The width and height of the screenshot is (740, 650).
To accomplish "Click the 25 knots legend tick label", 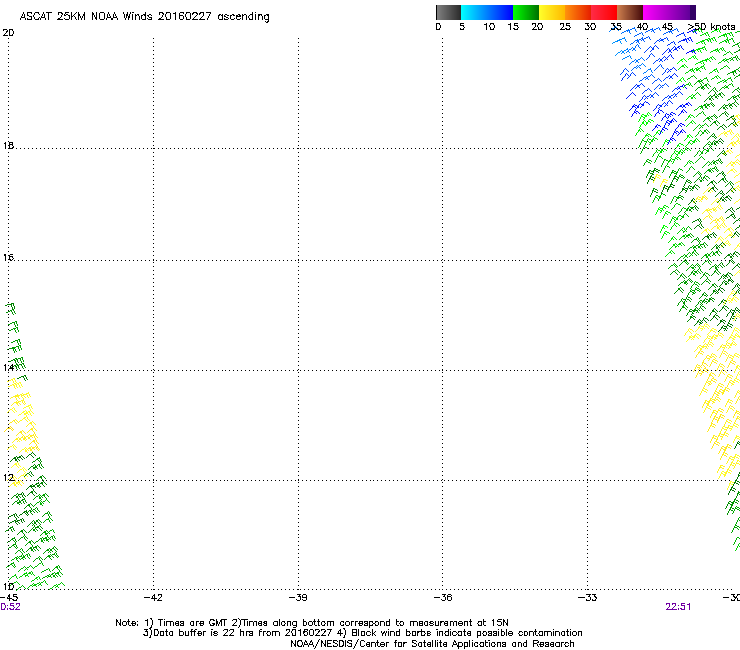I will pyautogui.click(x=565, y=27).
